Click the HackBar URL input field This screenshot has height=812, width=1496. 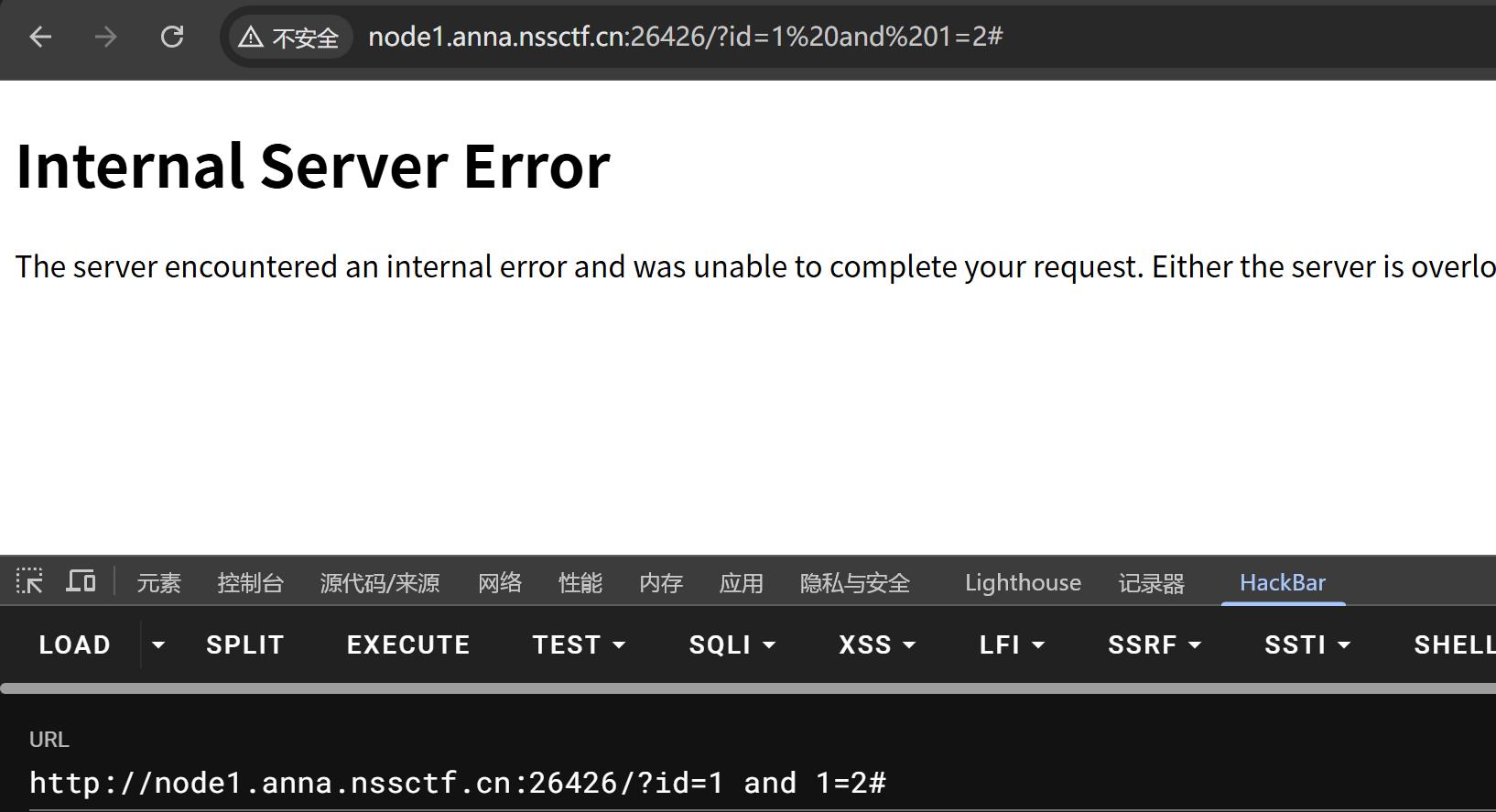click(458, 783)
